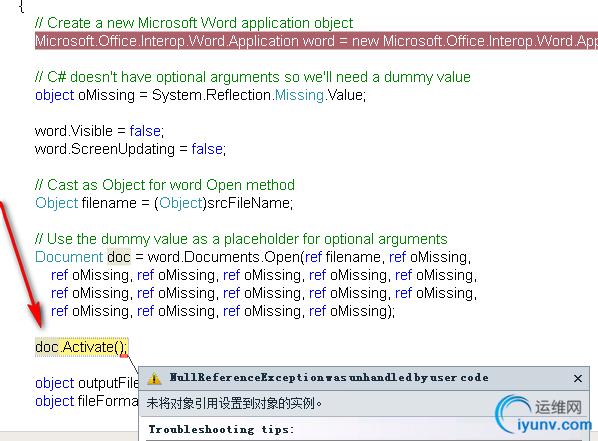Click comment 'Create a new Microsoft Word application object'

click(194, 23)
